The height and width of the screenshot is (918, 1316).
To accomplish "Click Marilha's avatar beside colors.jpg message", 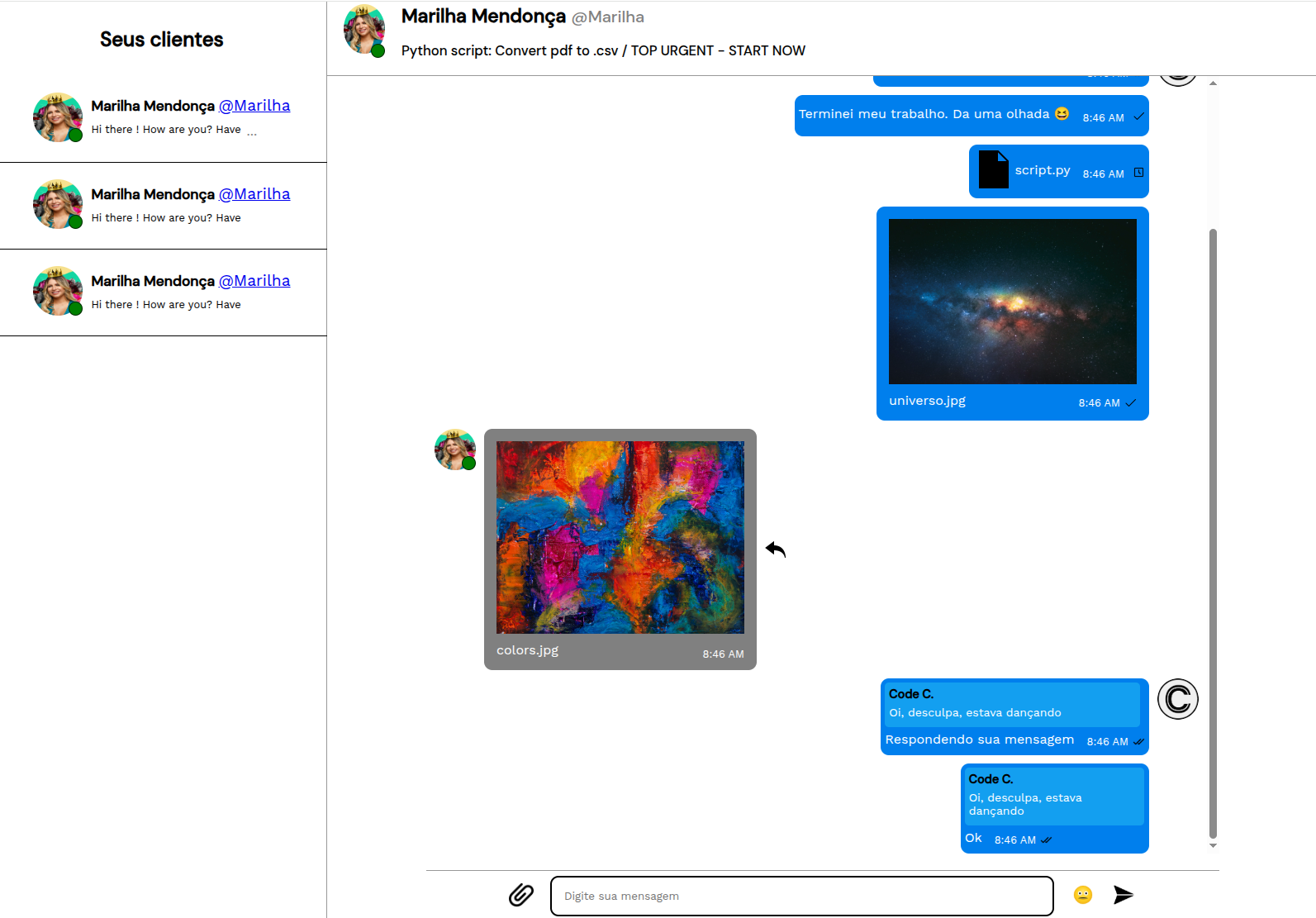I will (455, 449).
